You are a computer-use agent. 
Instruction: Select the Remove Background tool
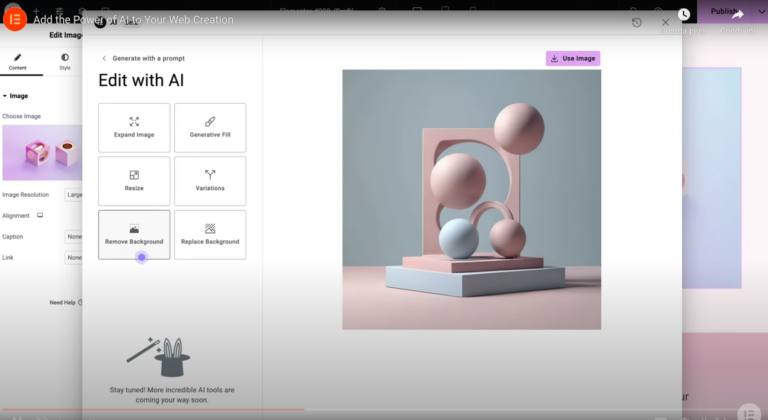tap(134, 235)
